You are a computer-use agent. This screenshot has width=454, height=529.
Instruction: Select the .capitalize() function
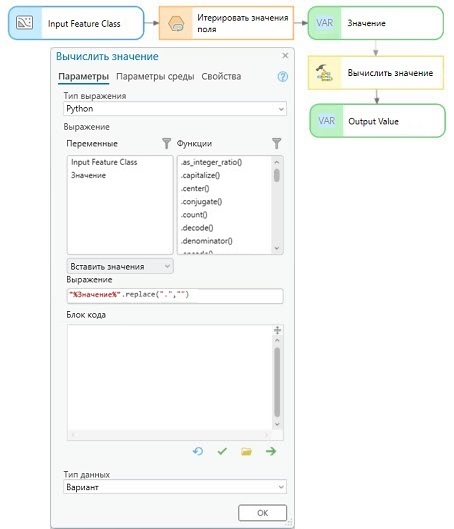200,175
